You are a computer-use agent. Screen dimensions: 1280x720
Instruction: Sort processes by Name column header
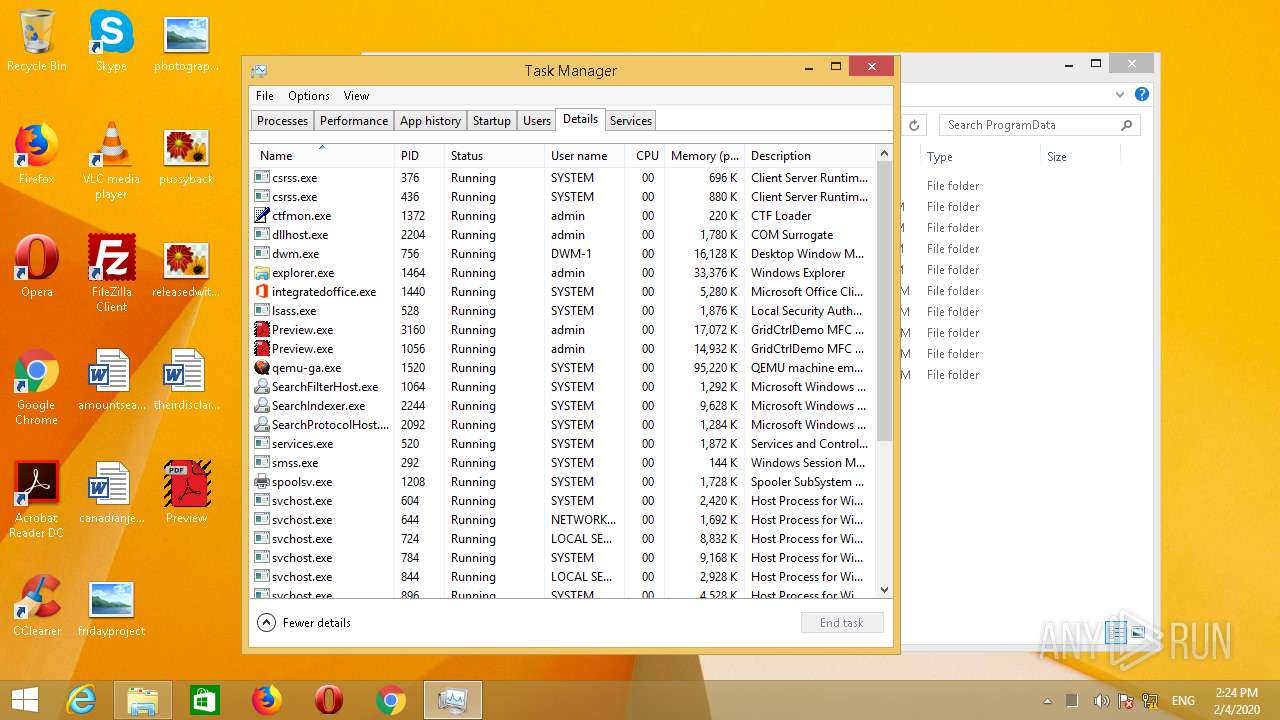click(x=322, y=156)
